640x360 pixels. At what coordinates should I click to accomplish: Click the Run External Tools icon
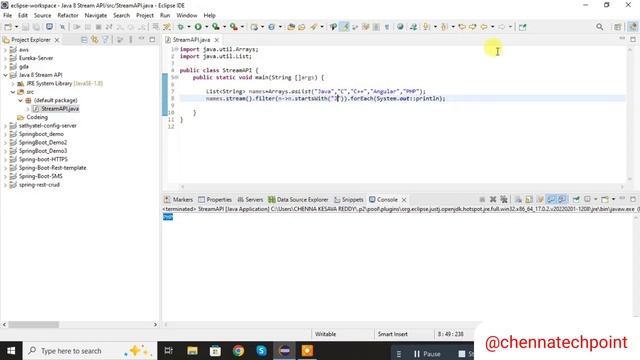[233, 27]
